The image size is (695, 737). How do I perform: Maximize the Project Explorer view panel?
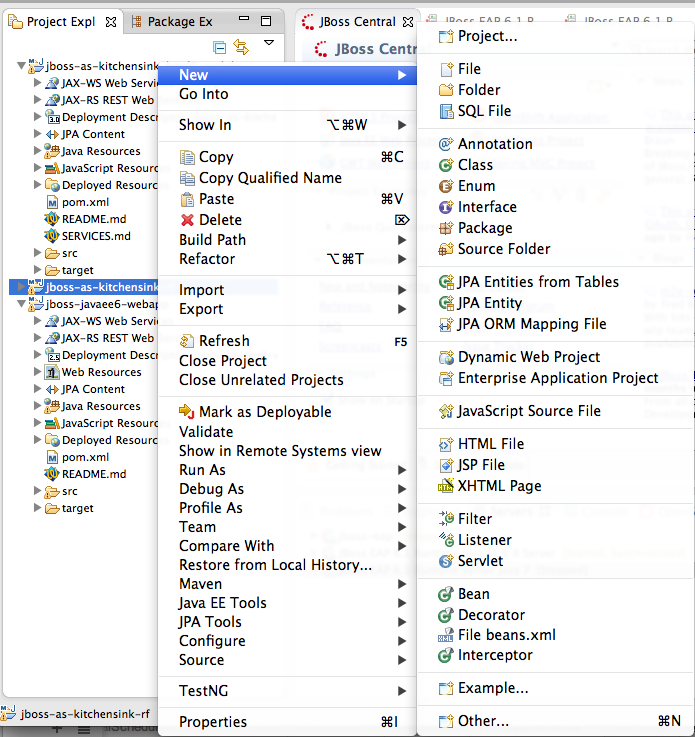(266, 21)
